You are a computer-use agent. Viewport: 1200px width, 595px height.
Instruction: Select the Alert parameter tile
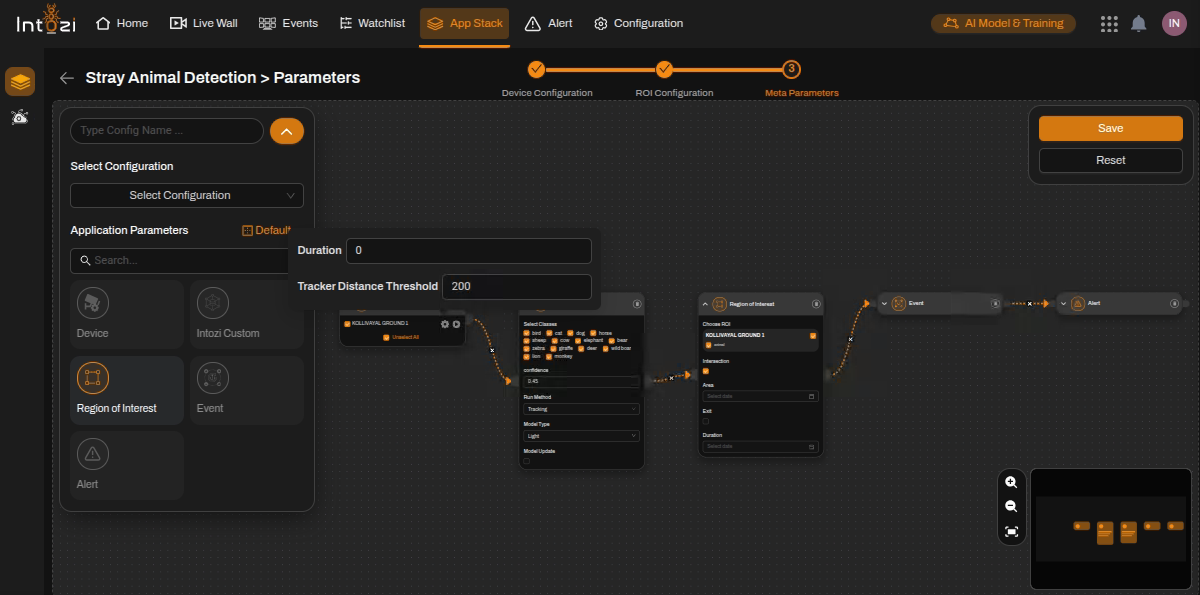127,465
